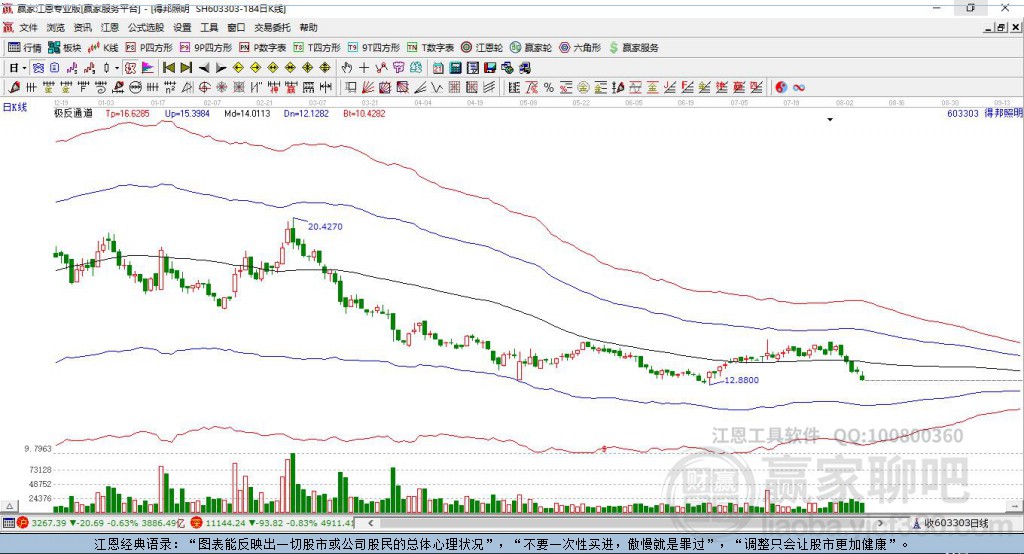Click the 极反 indicator toggle icon
Viewport: 1024px width, 554px height.
130,68
